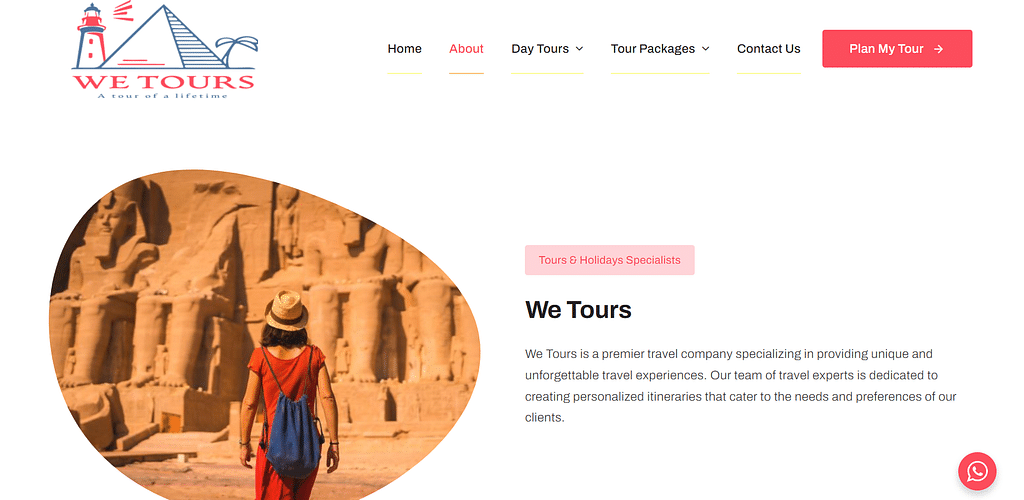The height and width of the screenshot is (500, 1024).
Task: Open WhatsApp chat floating icon
Action: pos(977,471)
